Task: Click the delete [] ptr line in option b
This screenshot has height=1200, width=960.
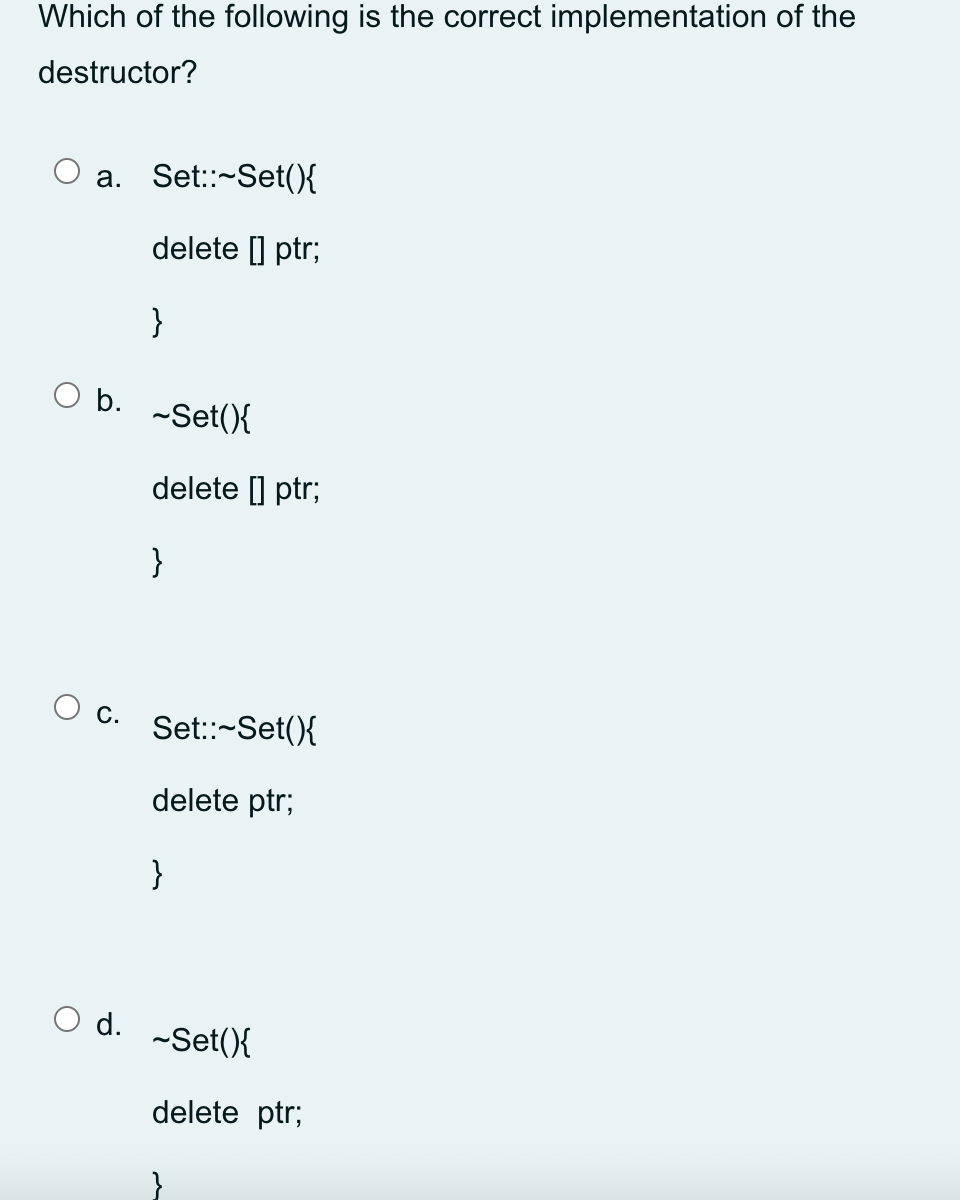Action: 236,488
